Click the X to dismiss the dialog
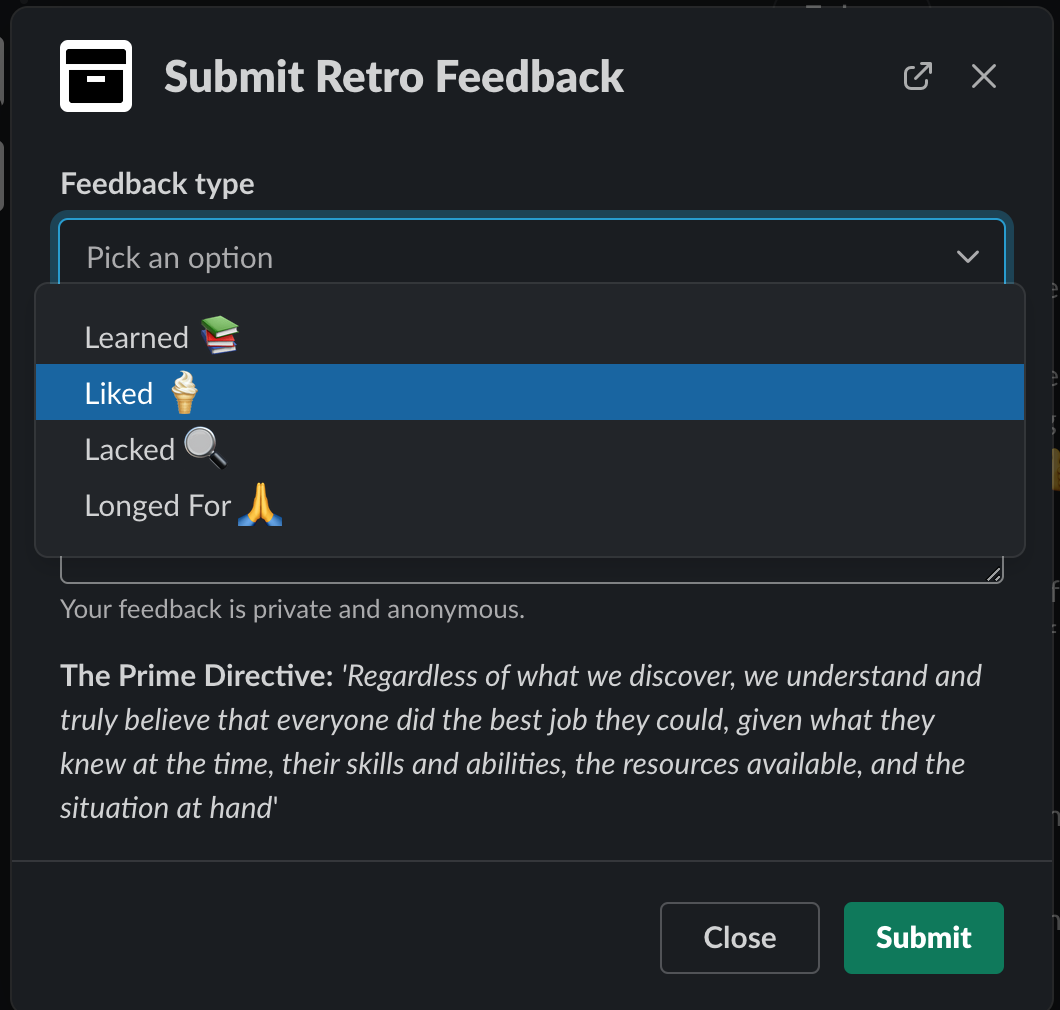Screen dimensions: 1060x1010 click(983, 76)
